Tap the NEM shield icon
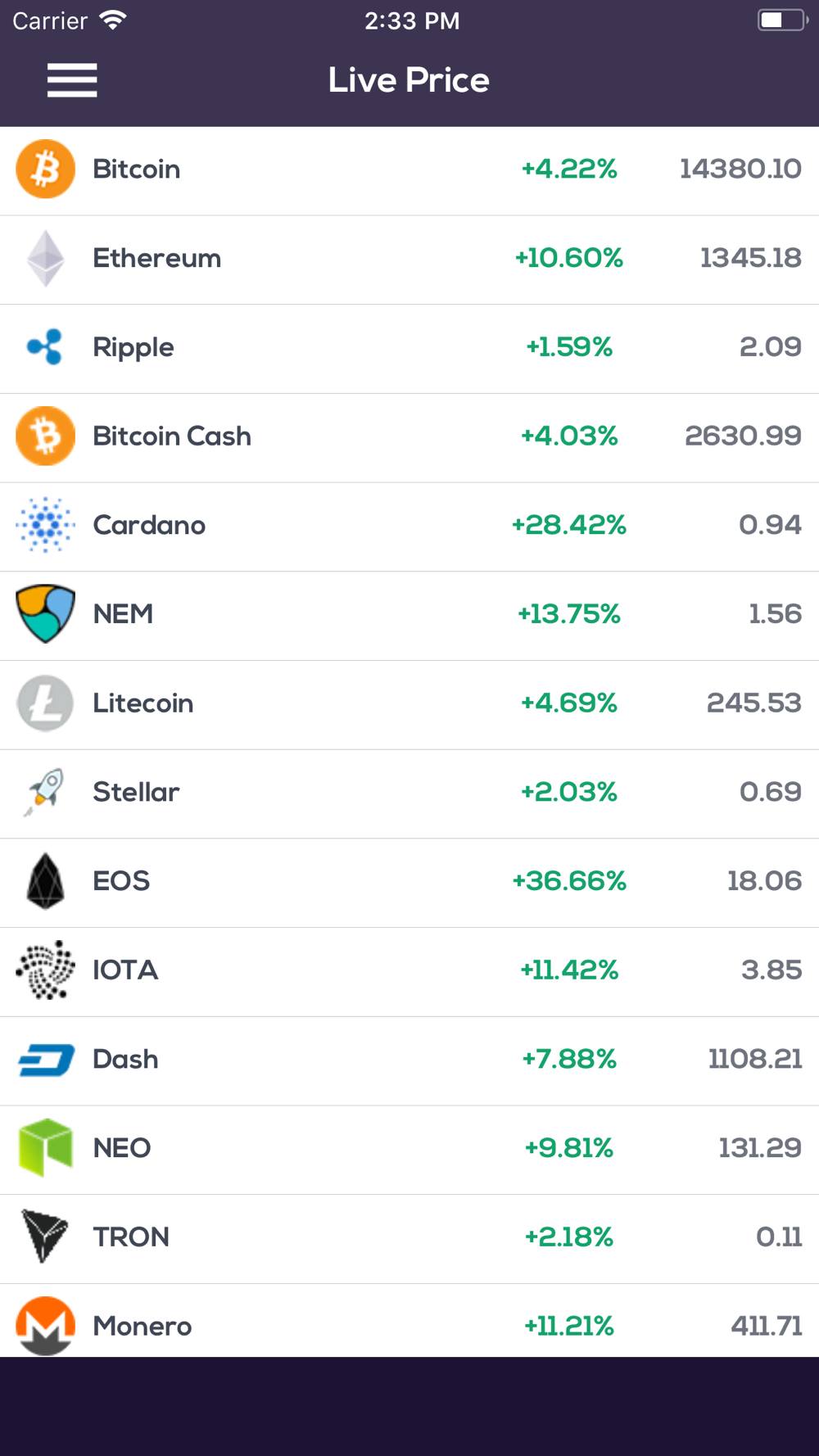The image size is (819, 1456). 46,613
